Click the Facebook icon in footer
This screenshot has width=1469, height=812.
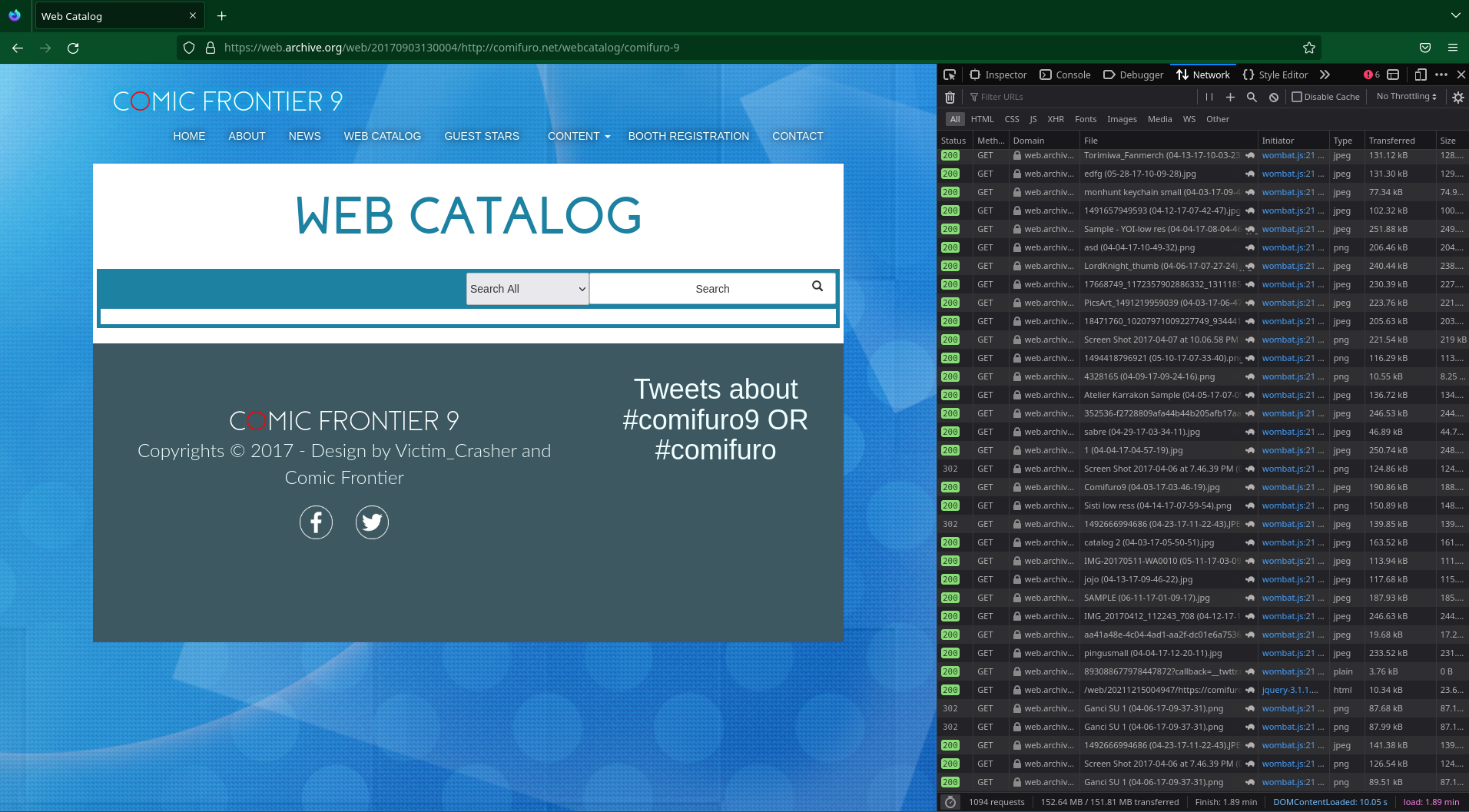316,522
